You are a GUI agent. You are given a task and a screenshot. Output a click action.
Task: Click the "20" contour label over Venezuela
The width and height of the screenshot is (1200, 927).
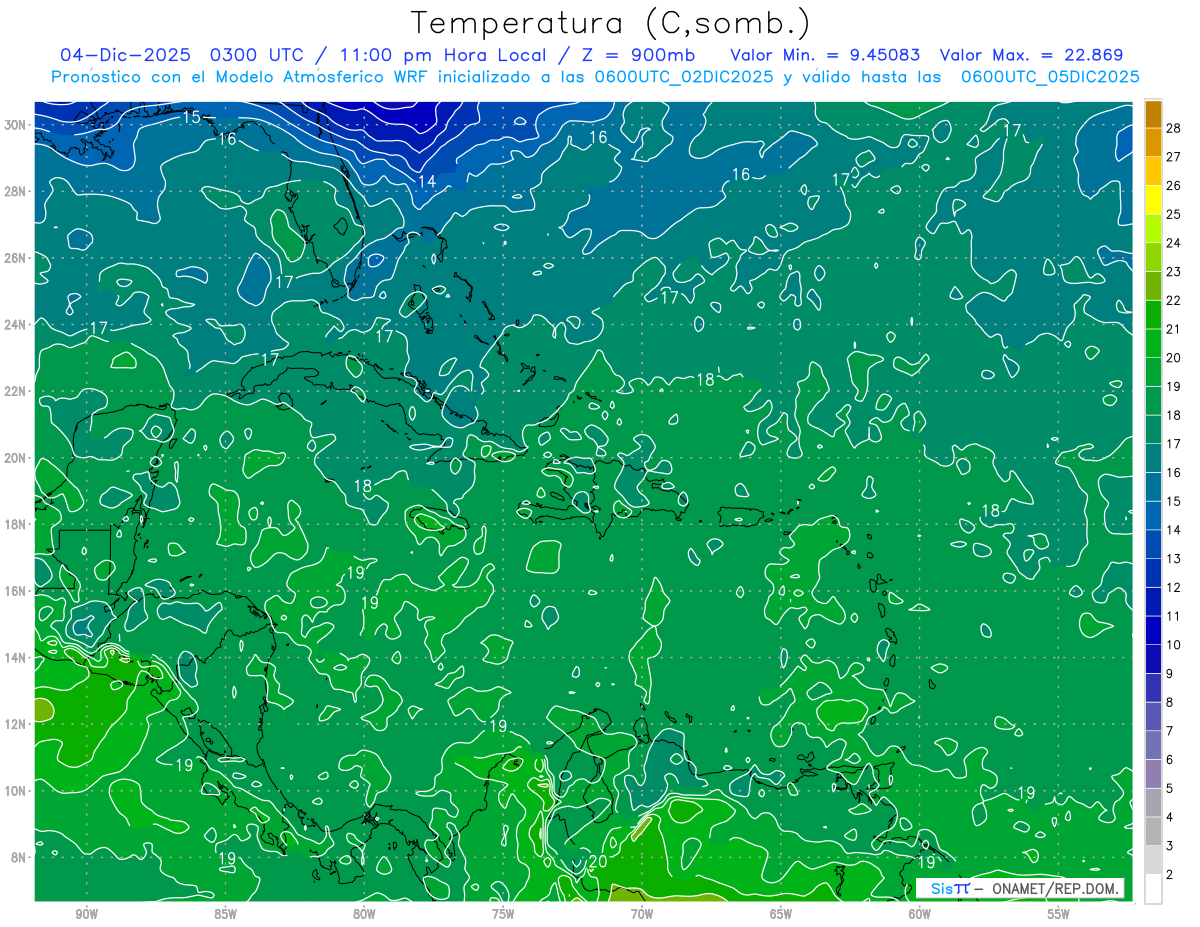point(599,861)
